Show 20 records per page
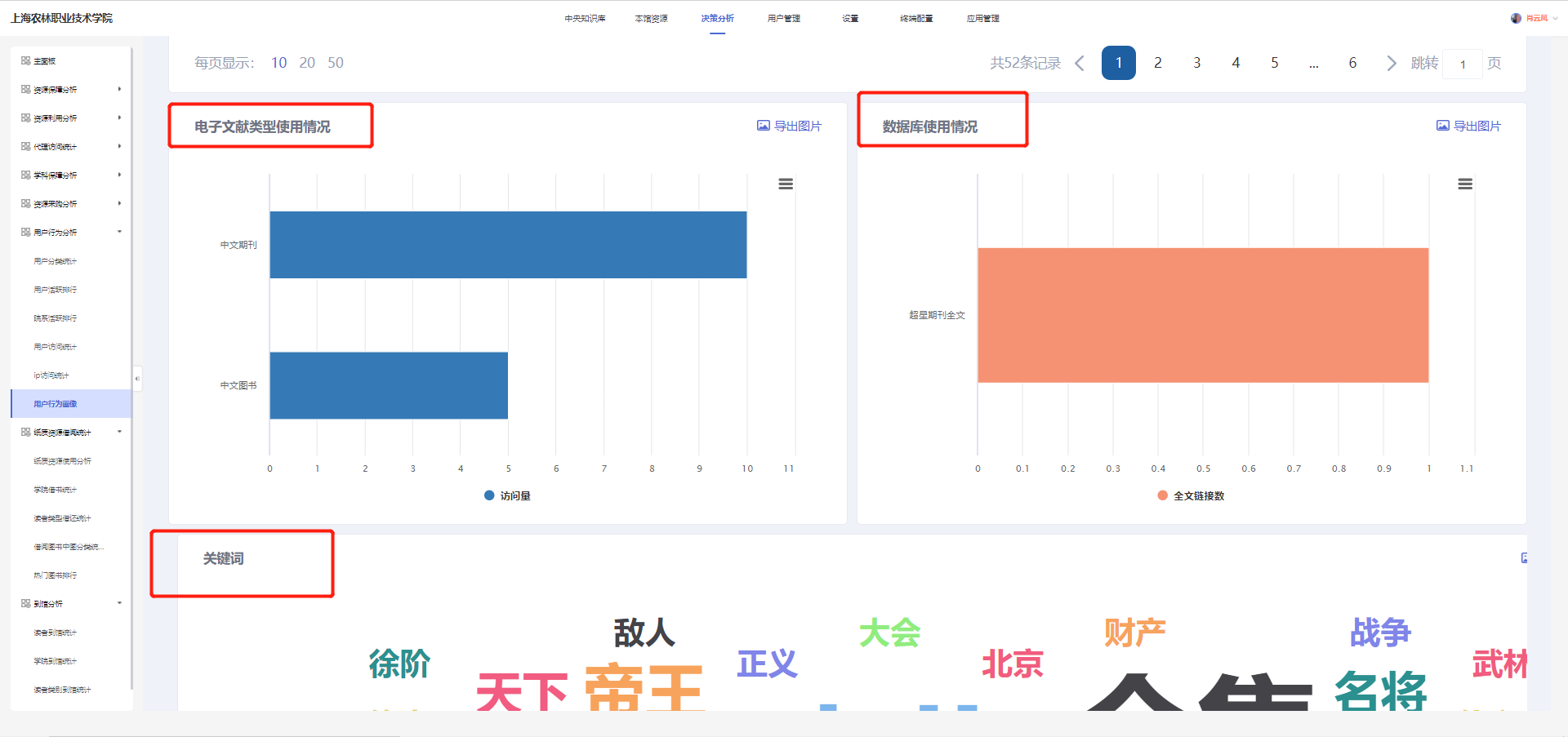The width and height of the screenshot is (1568, 737). coord(307,63)
